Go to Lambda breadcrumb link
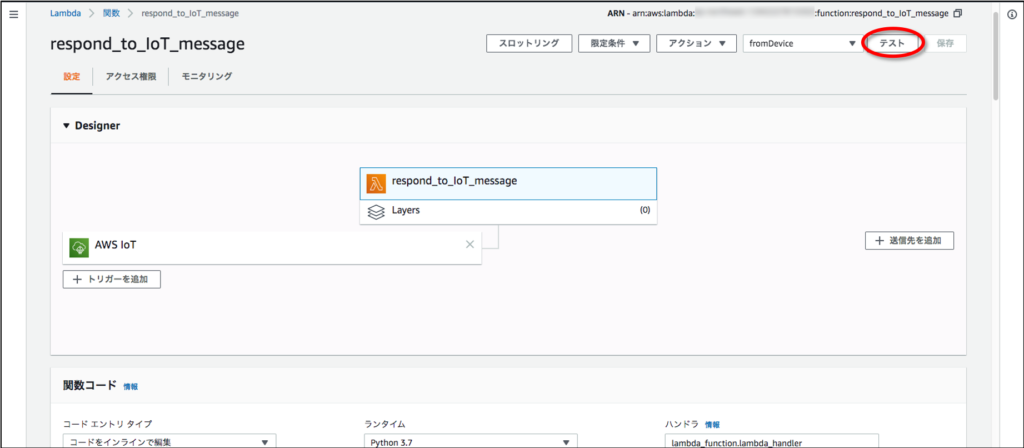Image resolution: width=1024 pixels, height=448 pixels. coord(65,14)
